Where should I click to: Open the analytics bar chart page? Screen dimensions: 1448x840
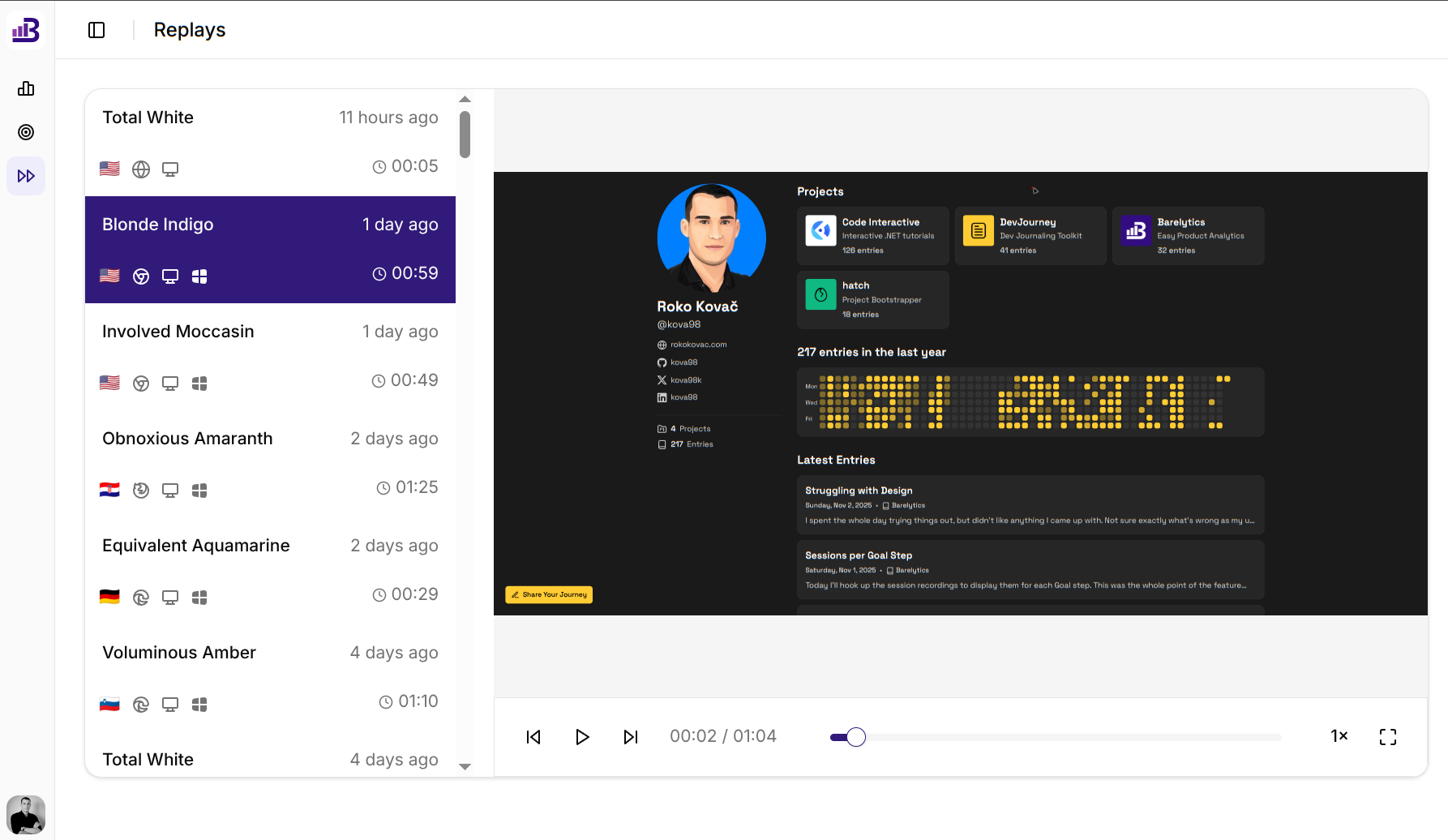[x=26, y=88]
